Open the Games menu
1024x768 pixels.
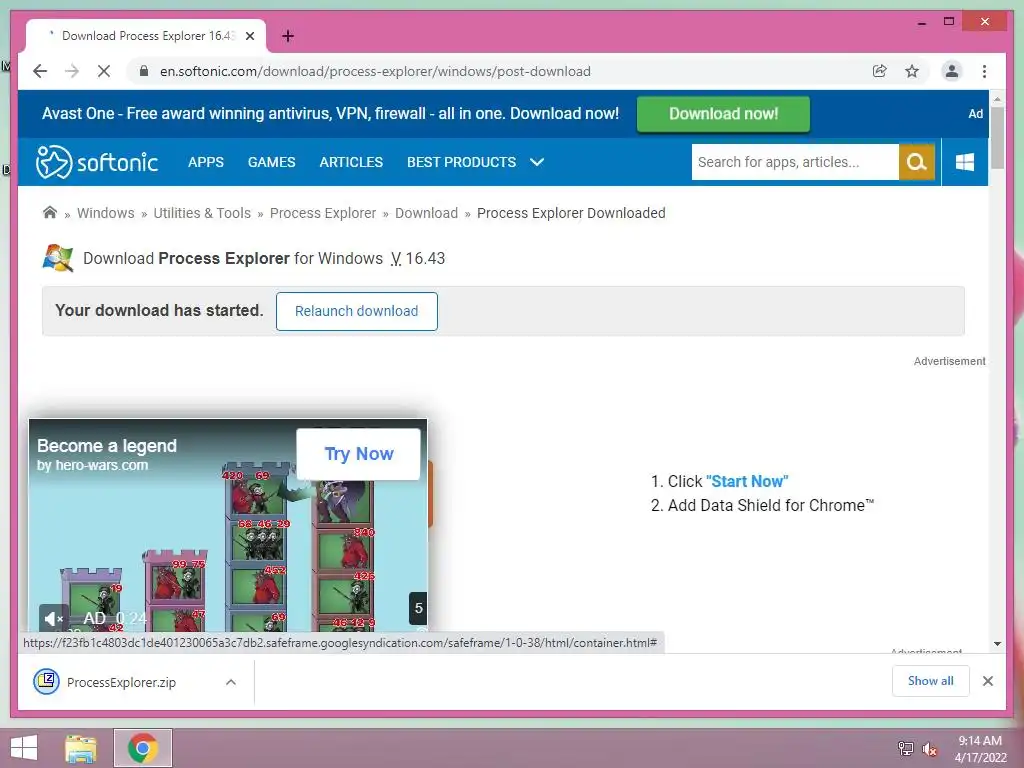[x=272, y=162]
